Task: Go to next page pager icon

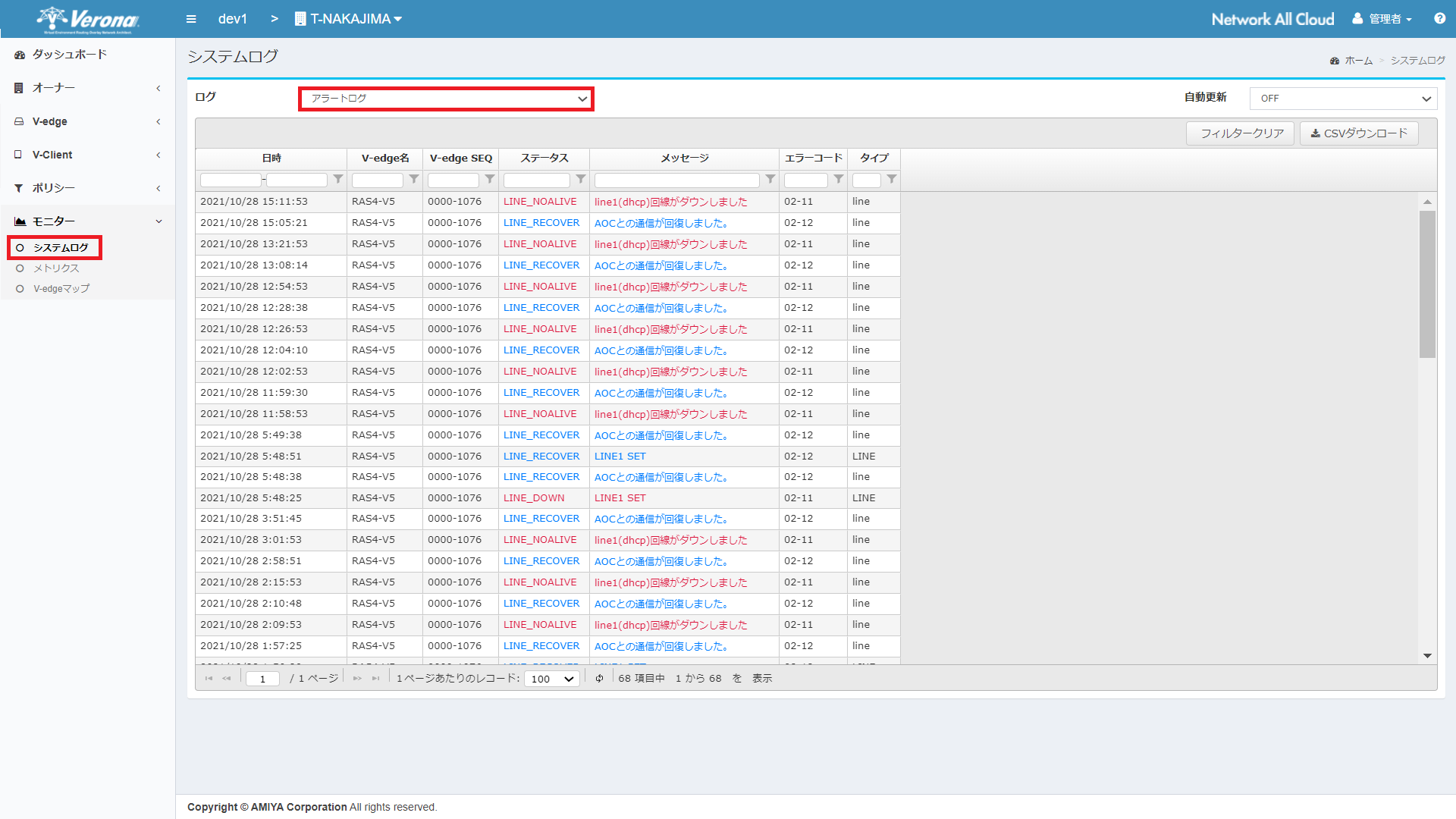Action: pos(357,679)
